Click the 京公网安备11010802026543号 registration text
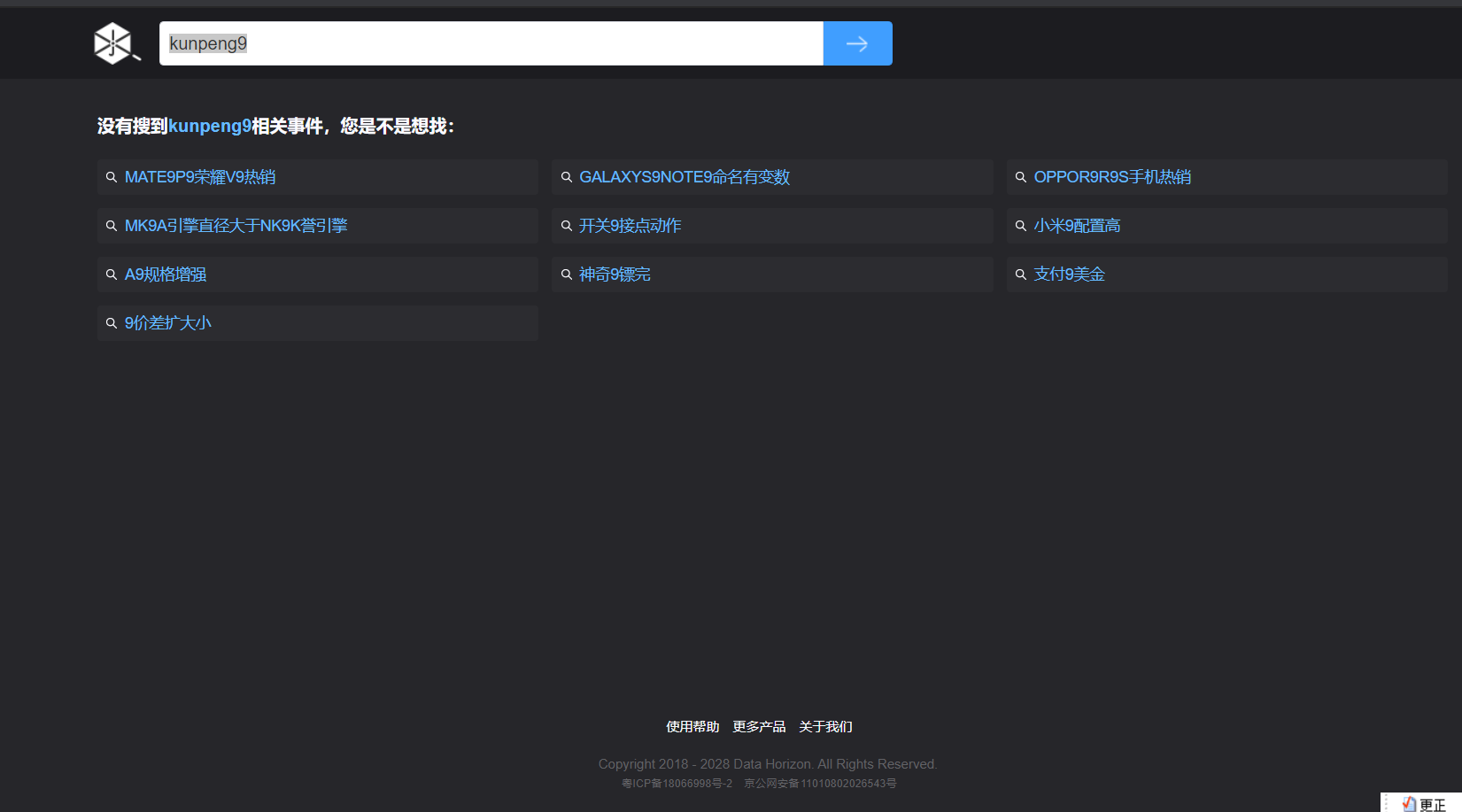 820,784
